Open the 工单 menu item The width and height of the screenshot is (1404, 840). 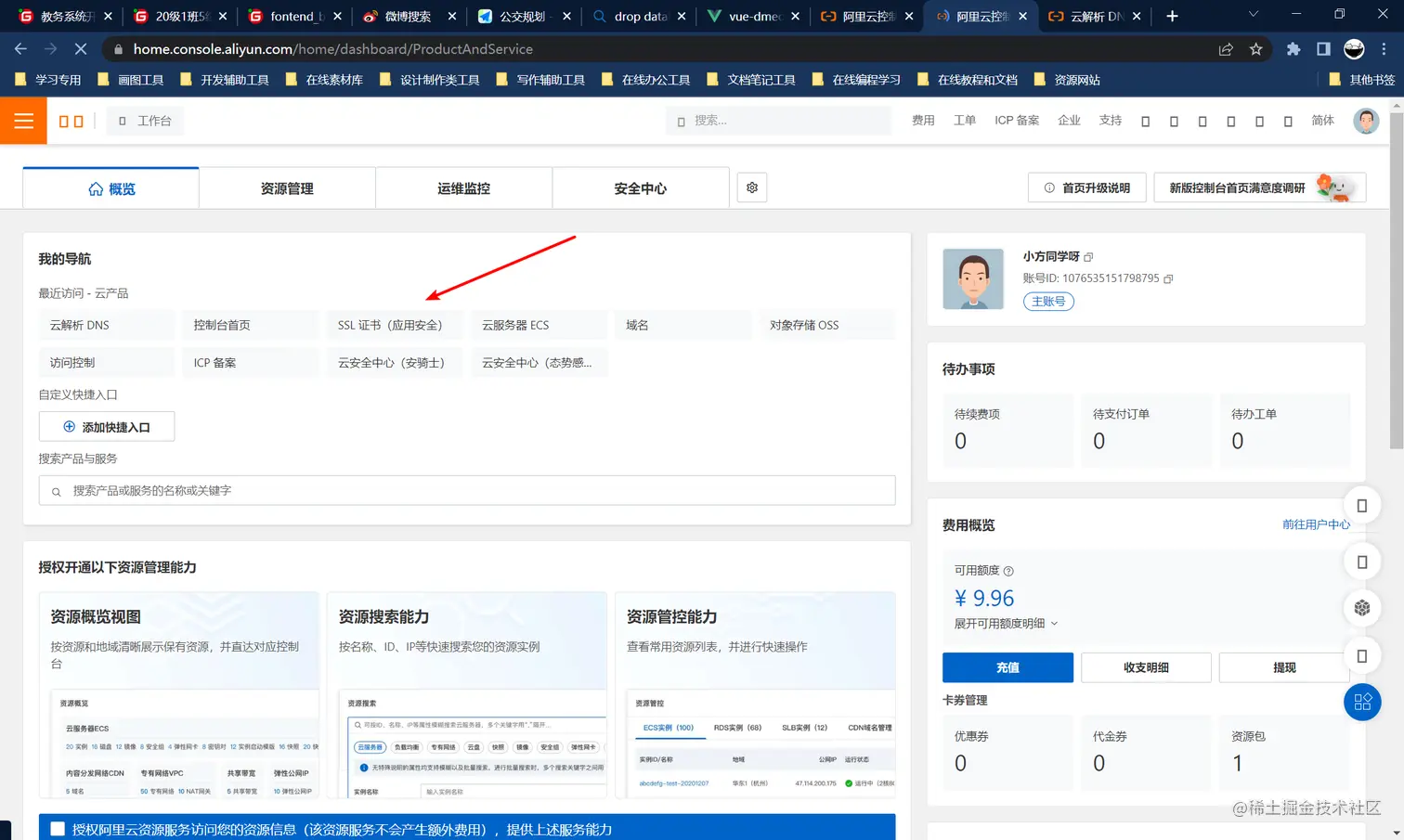coord(965,121)
